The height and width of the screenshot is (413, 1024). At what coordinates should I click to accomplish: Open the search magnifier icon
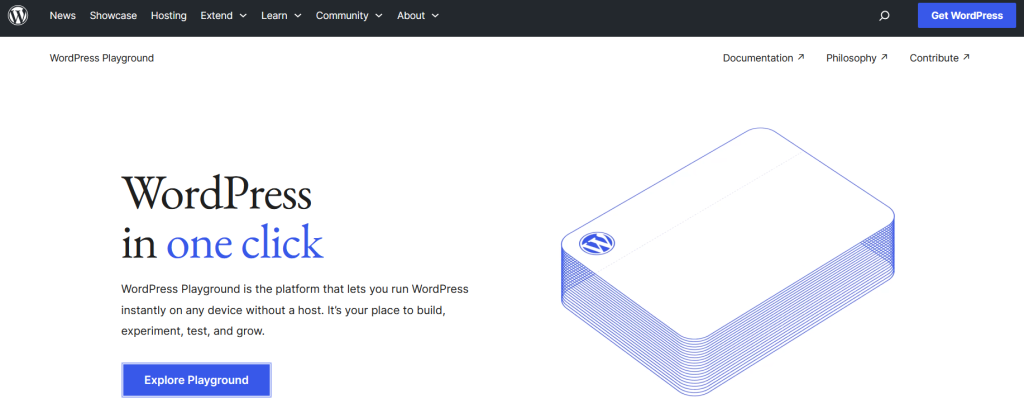(x=884, y=16)
